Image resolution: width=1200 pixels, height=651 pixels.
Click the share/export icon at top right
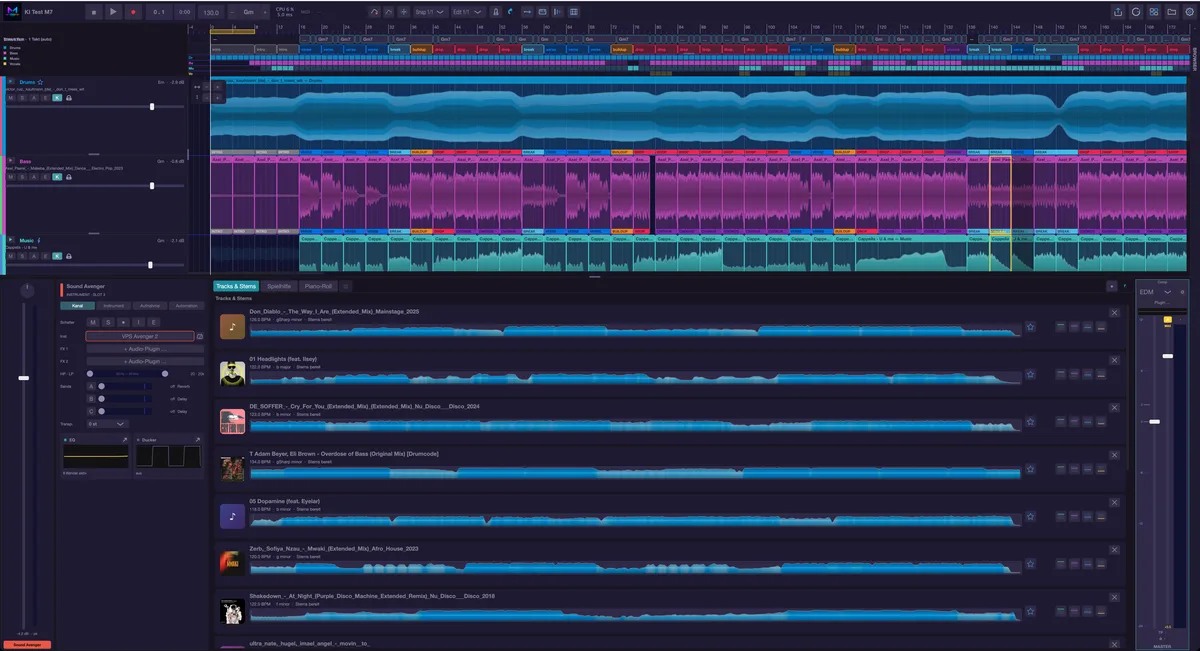pos(1118,12)
